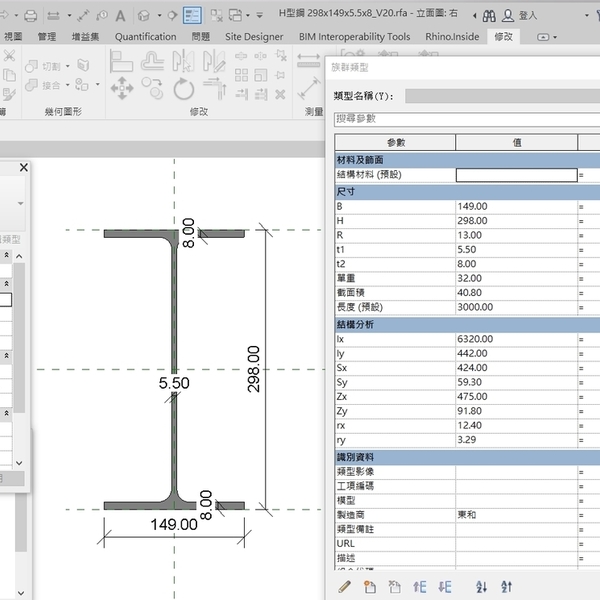Click the Delete Parameter icon
This screenshot has width=600, height=600.
pyautogui.click(x=394, y=587)
